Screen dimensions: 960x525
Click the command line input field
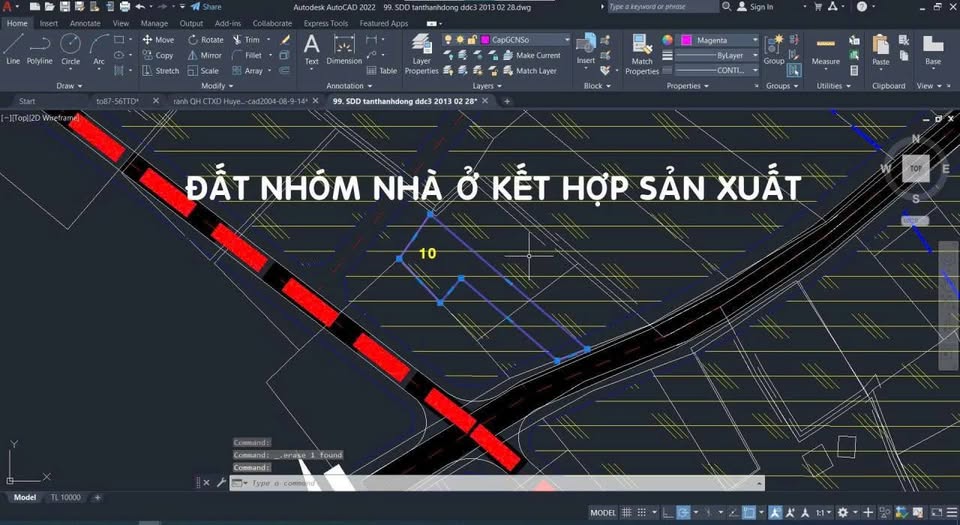tap(500, 483)
